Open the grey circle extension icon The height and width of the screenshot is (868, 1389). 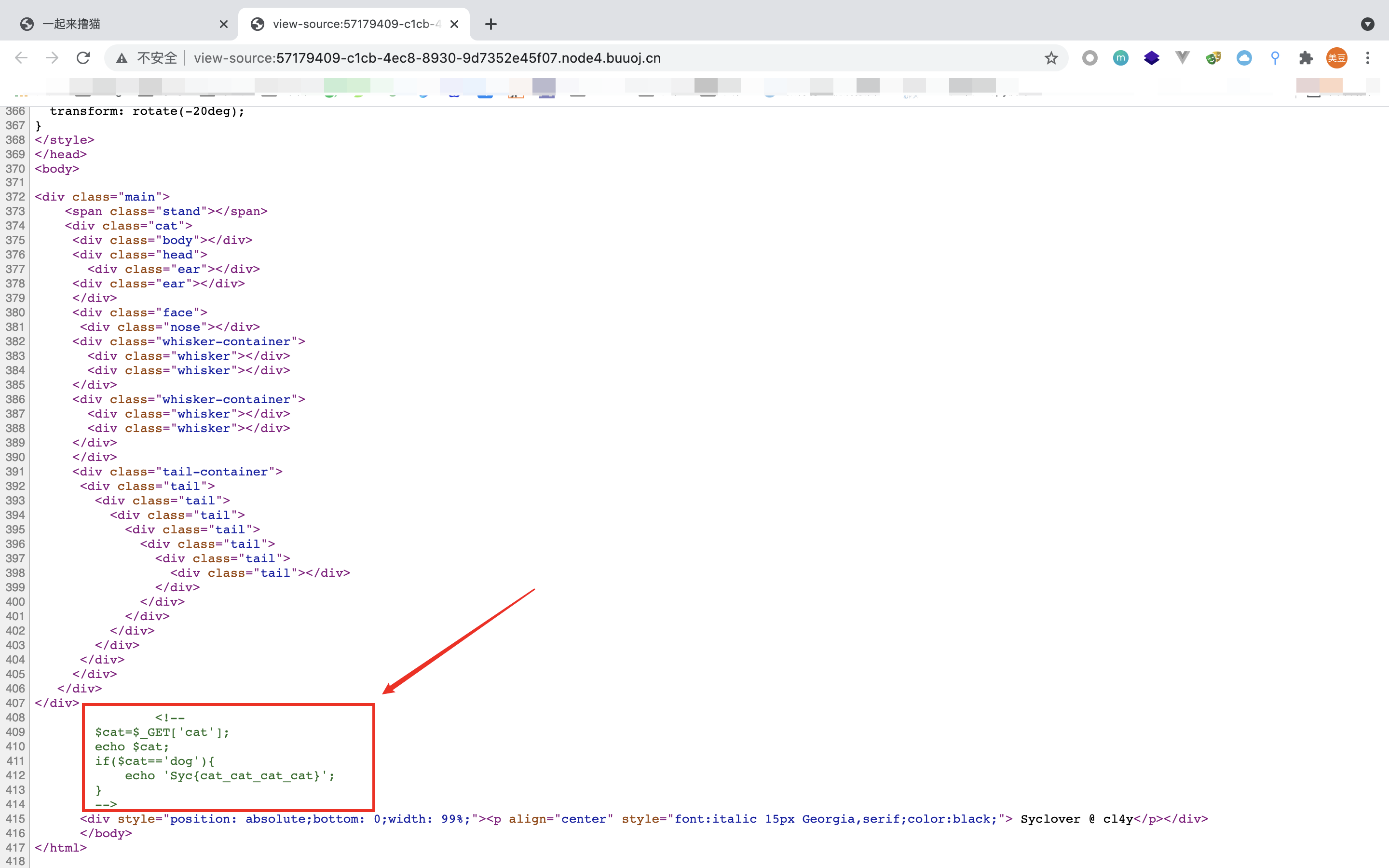(x=1089, y=58)
